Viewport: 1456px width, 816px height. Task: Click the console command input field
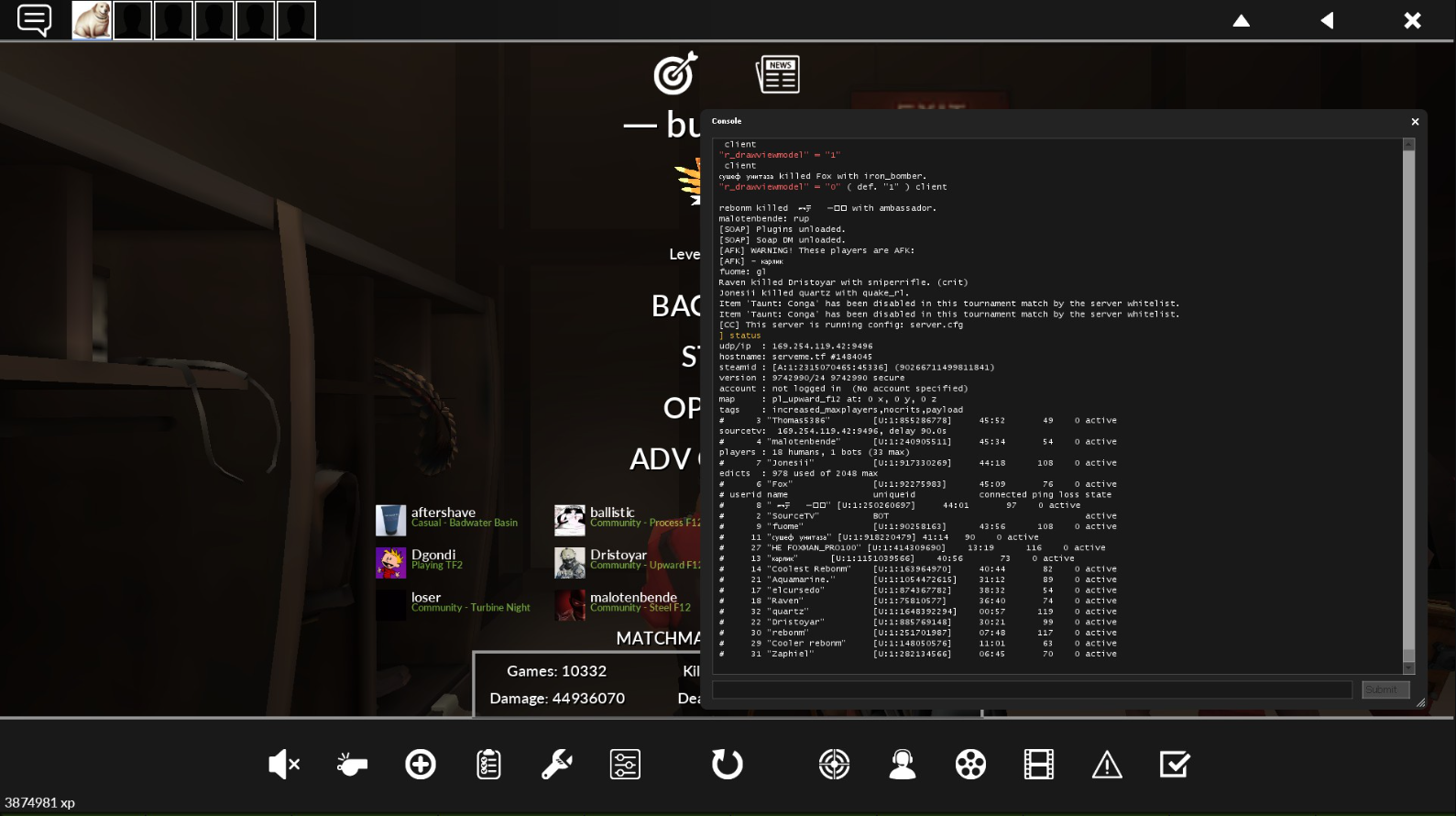pos(1032,689)
